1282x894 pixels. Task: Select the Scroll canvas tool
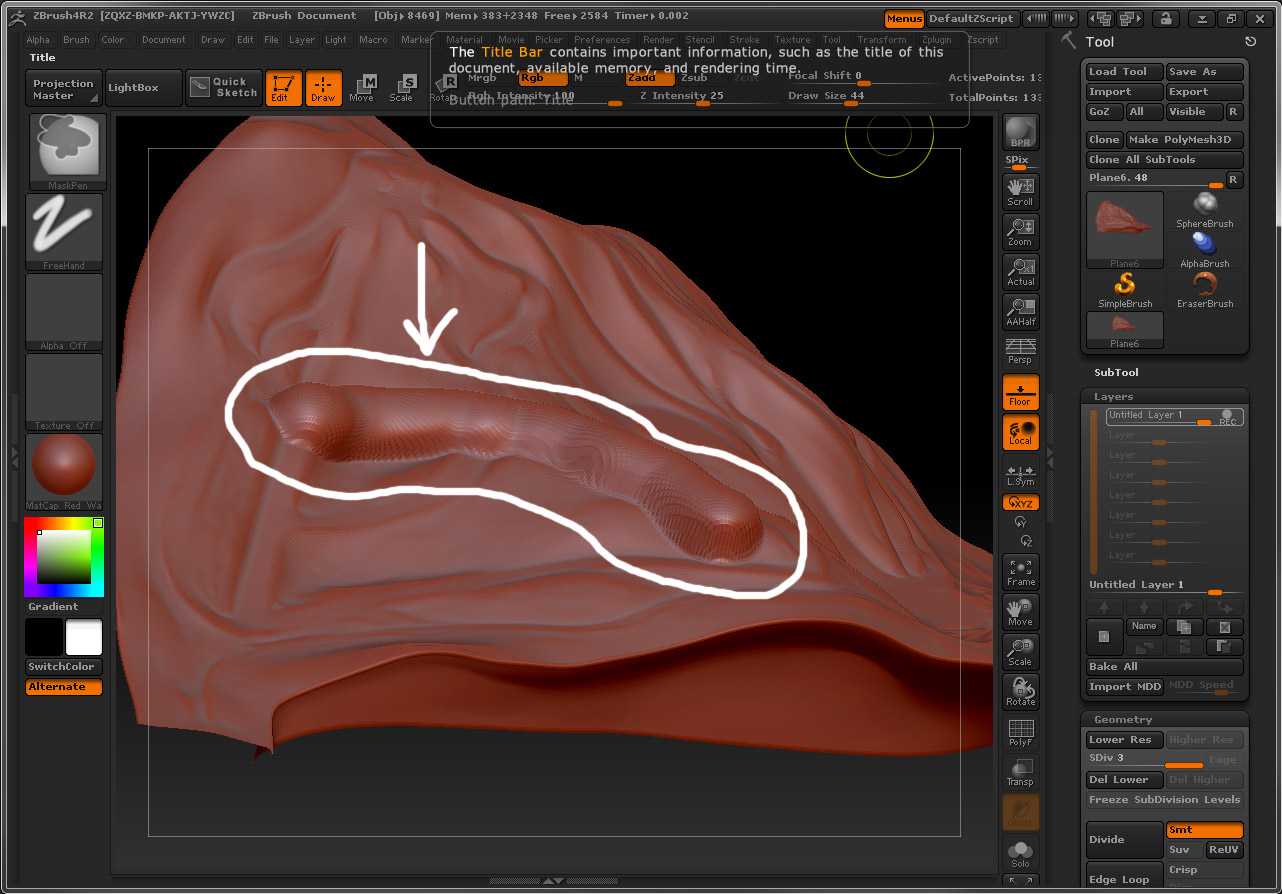tap(1020, 191)
